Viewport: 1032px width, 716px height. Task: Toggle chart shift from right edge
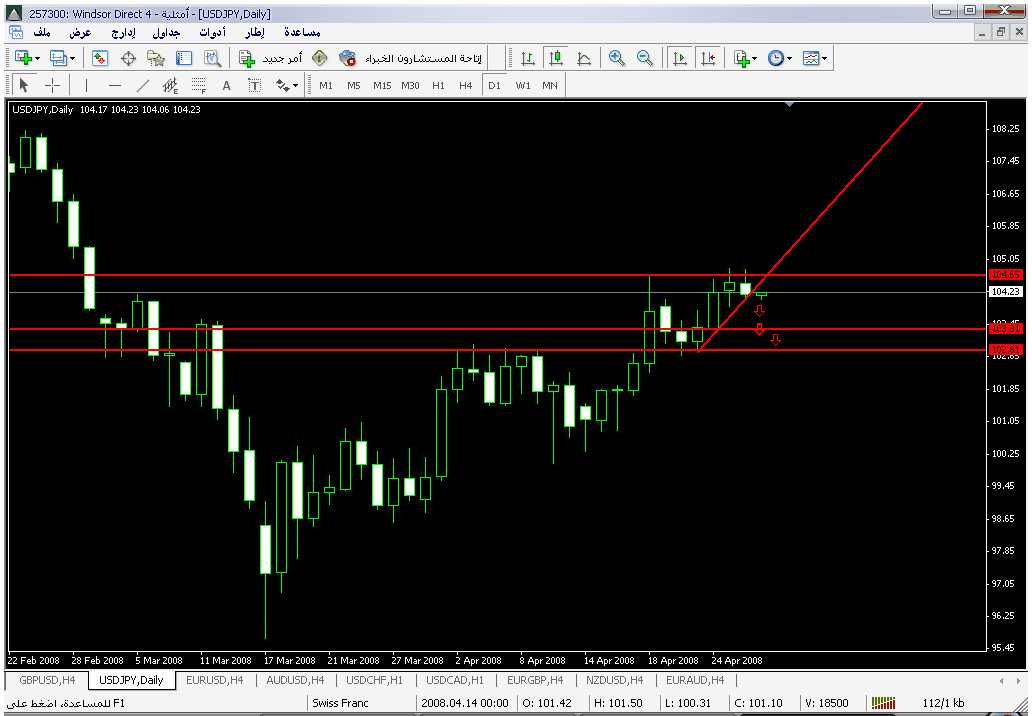tap(708, 59)
